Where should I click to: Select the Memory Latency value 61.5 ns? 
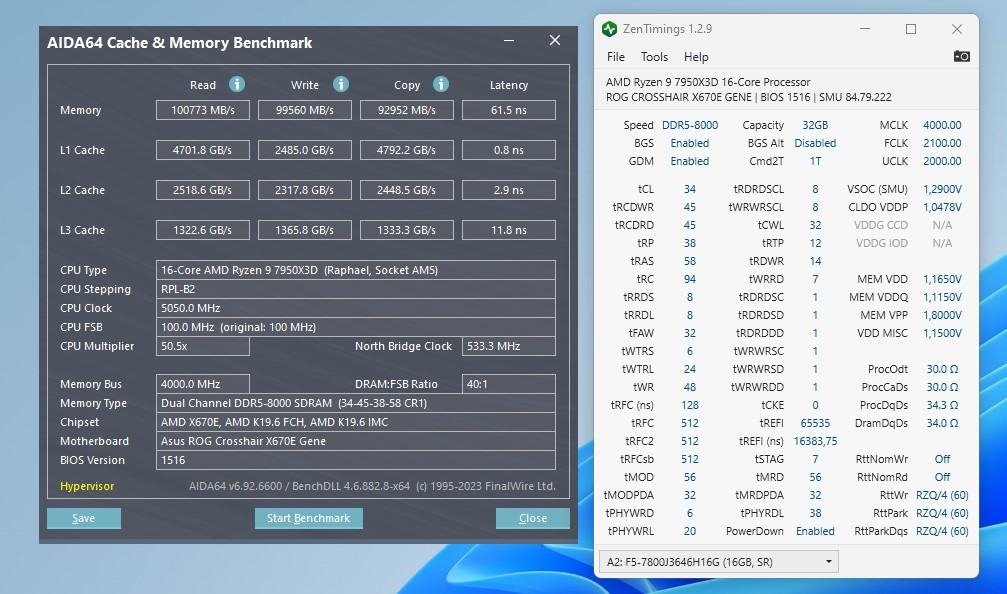click(x=509, y=110)
